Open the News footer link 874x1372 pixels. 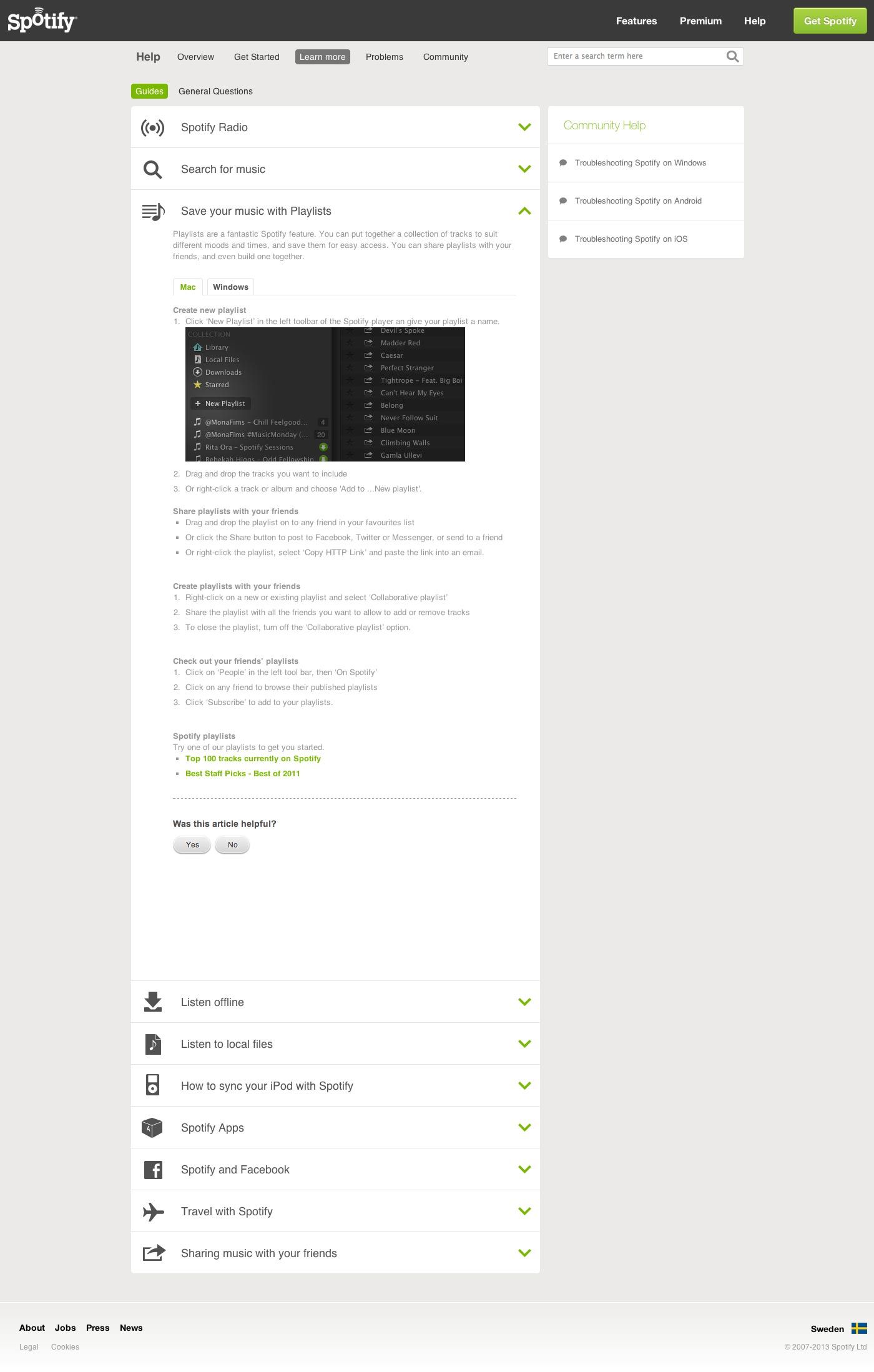(131, 1328)
